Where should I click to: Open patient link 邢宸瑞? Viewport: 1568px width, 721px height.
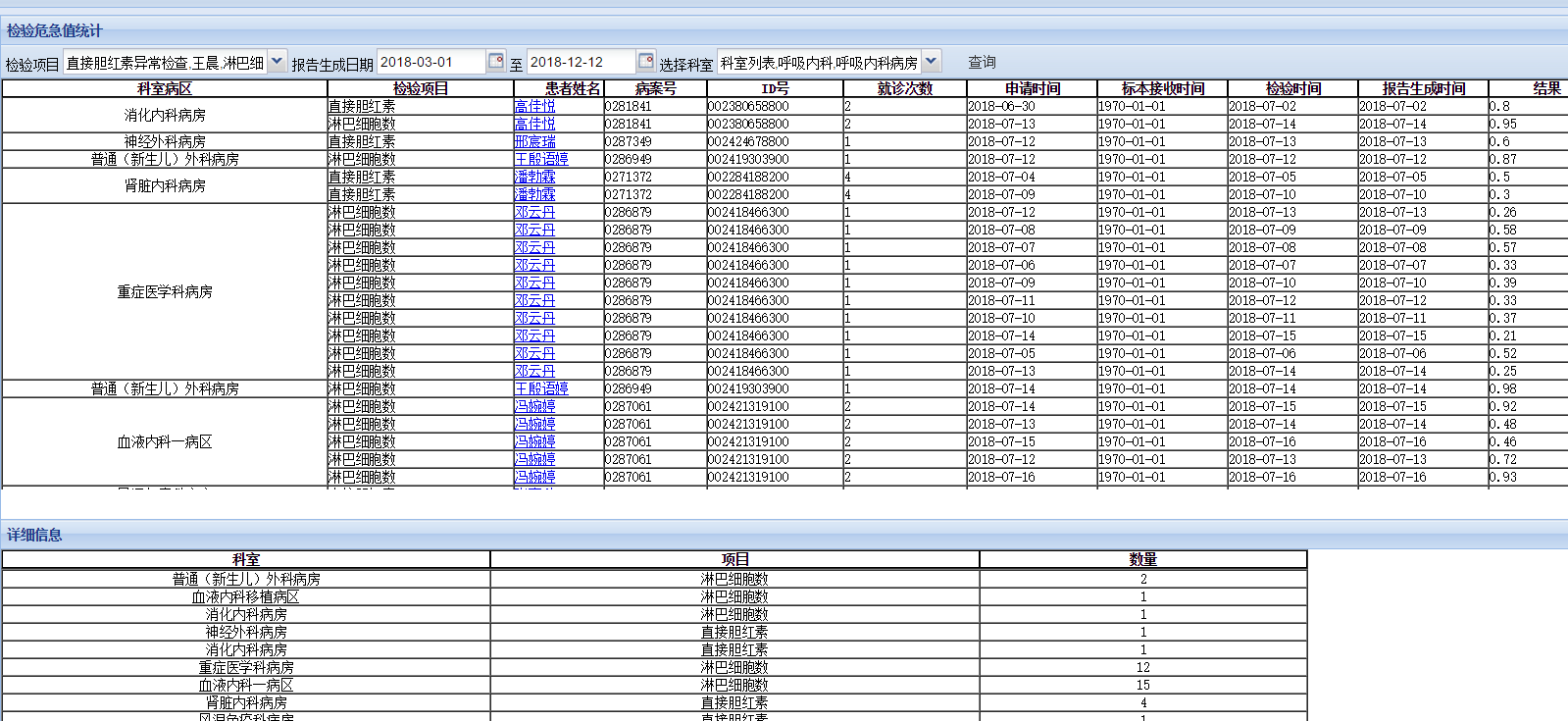[x=534, y=141]
